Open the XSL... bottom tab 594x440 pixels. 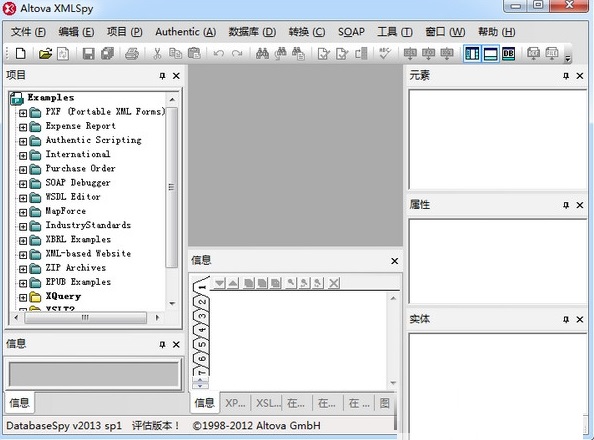coord(267,403)
